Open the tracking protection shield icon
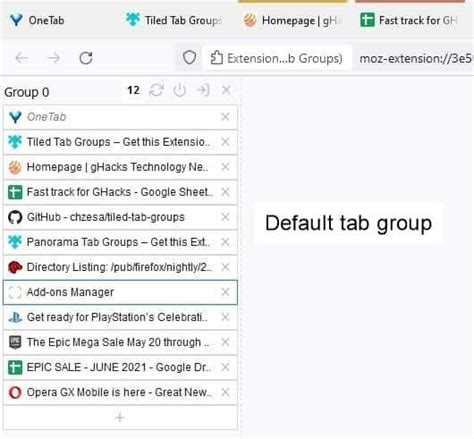 pos(189,58)
